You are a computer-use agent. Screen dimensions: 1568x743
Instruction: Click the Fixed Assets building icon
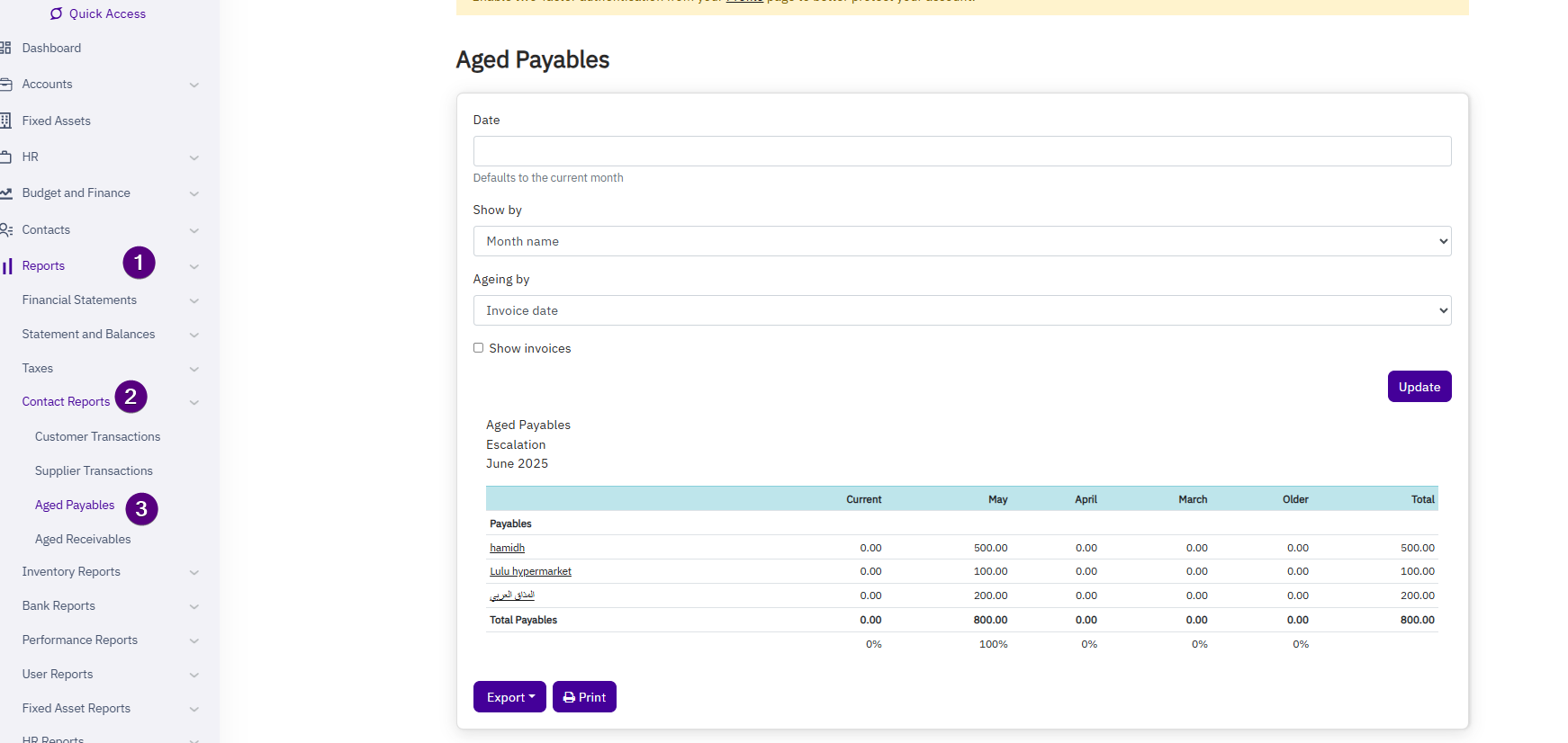[5, 121]
